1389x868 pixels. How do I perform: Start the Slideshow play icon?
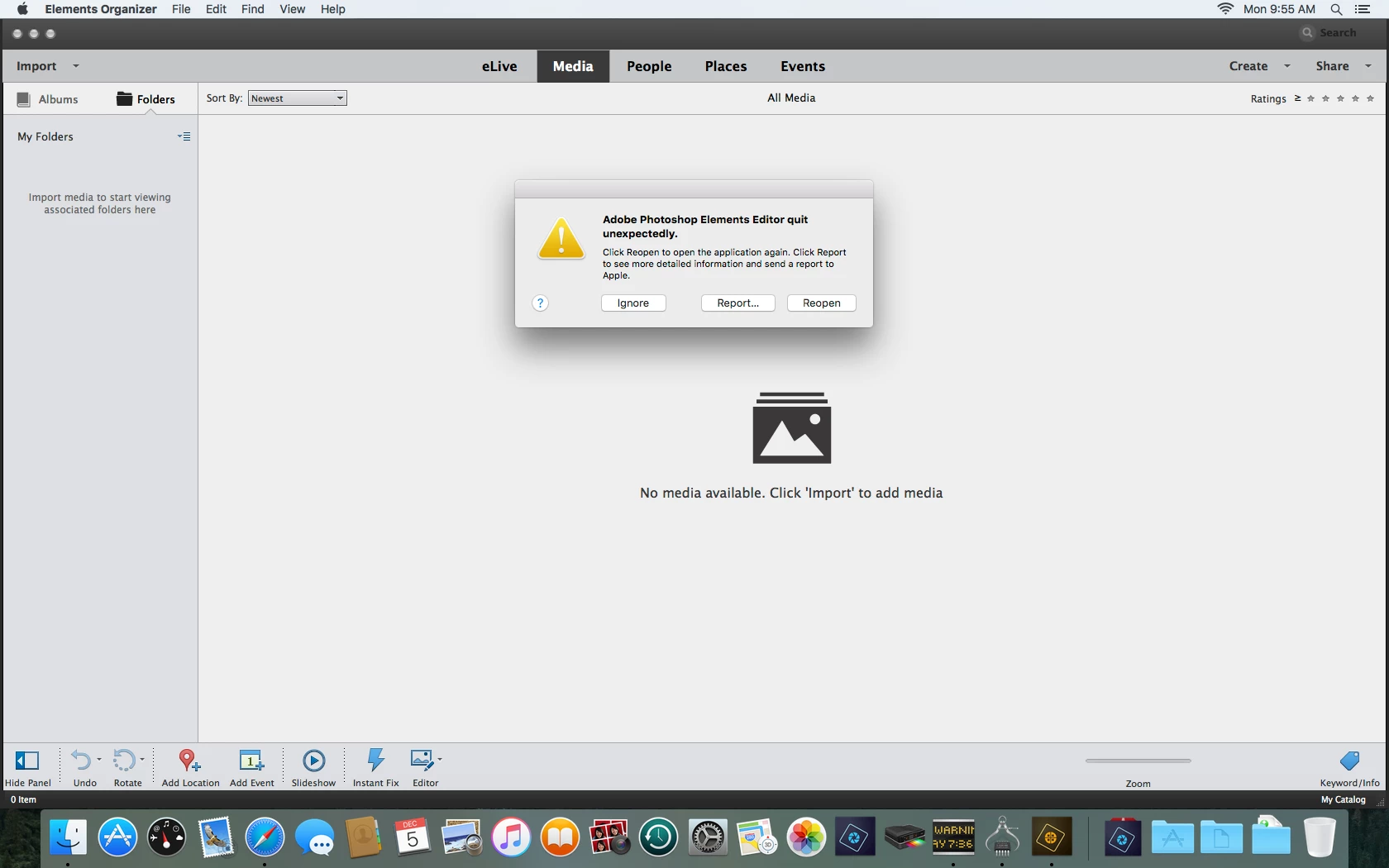(x=314, y=760)
